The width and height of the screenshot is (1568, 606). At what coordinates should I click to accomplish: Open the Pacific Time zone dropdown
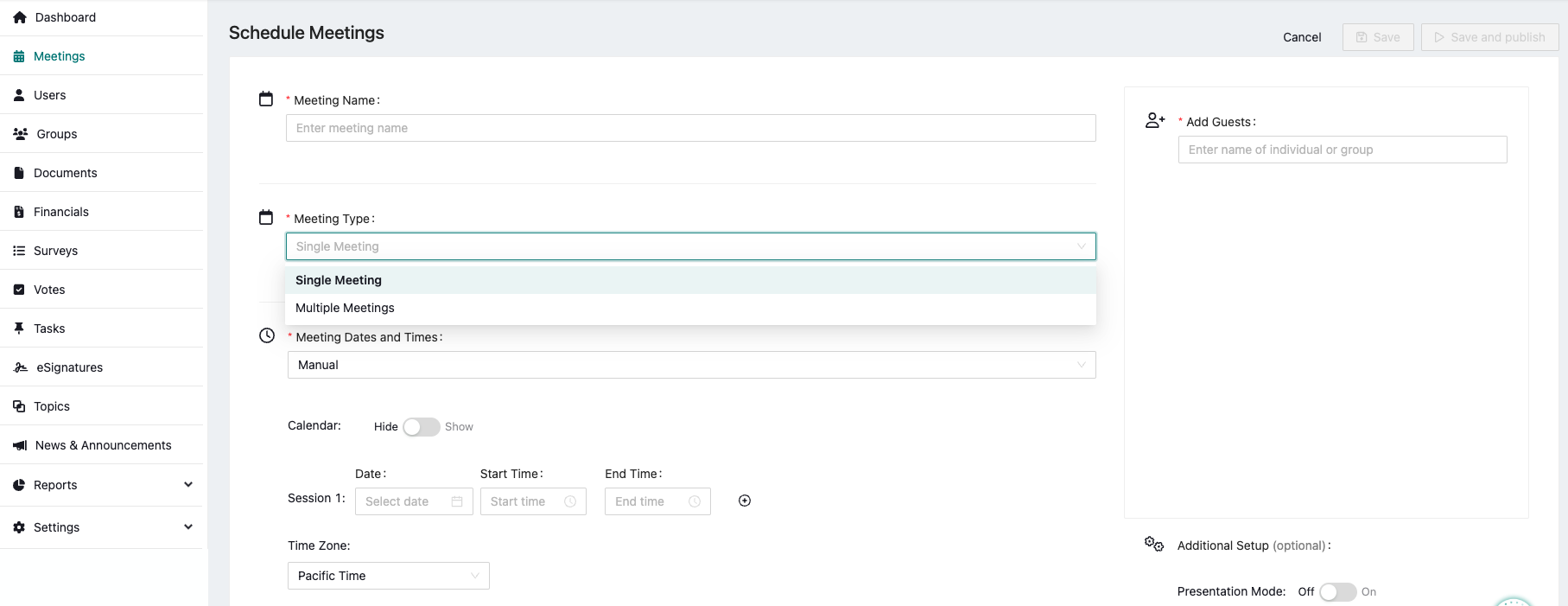click(389, 576)
